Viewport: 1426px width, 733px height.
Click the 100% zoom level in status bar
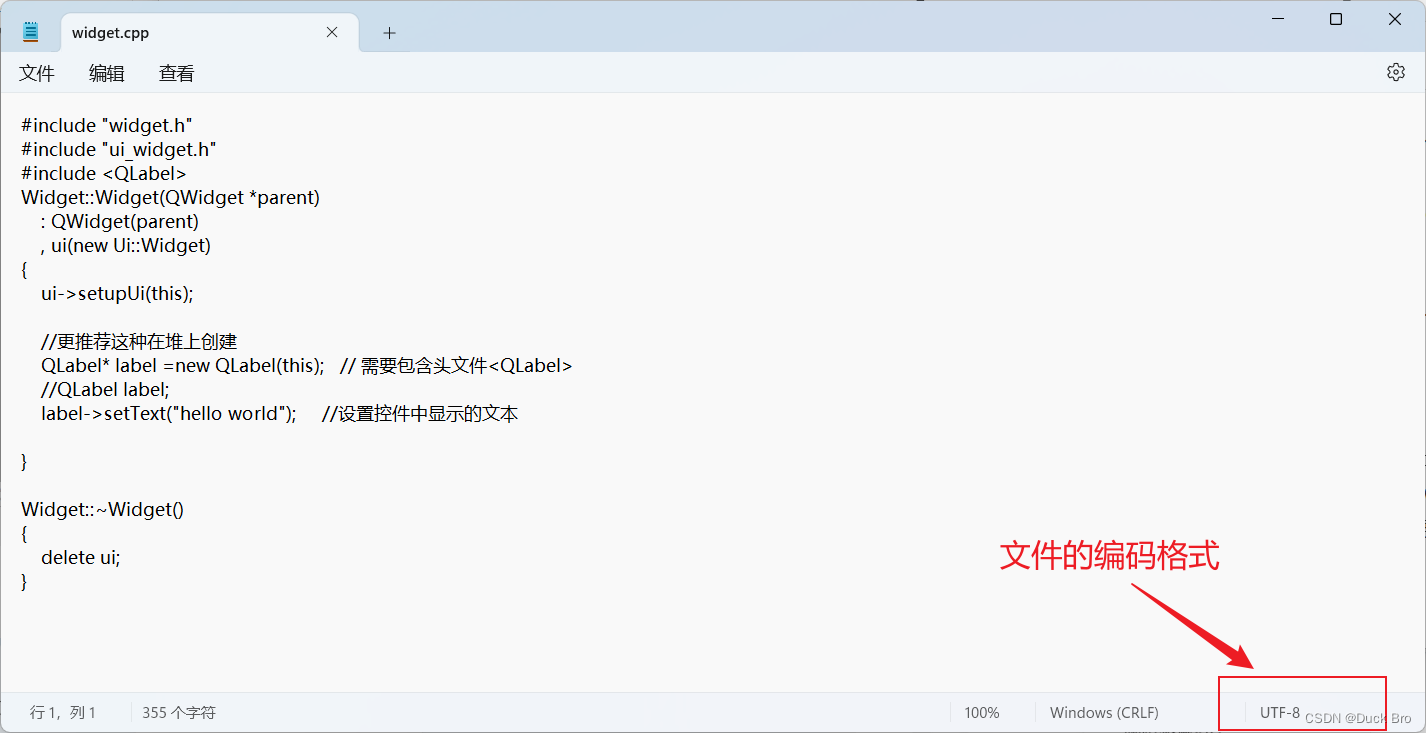(x=982, y=713)
